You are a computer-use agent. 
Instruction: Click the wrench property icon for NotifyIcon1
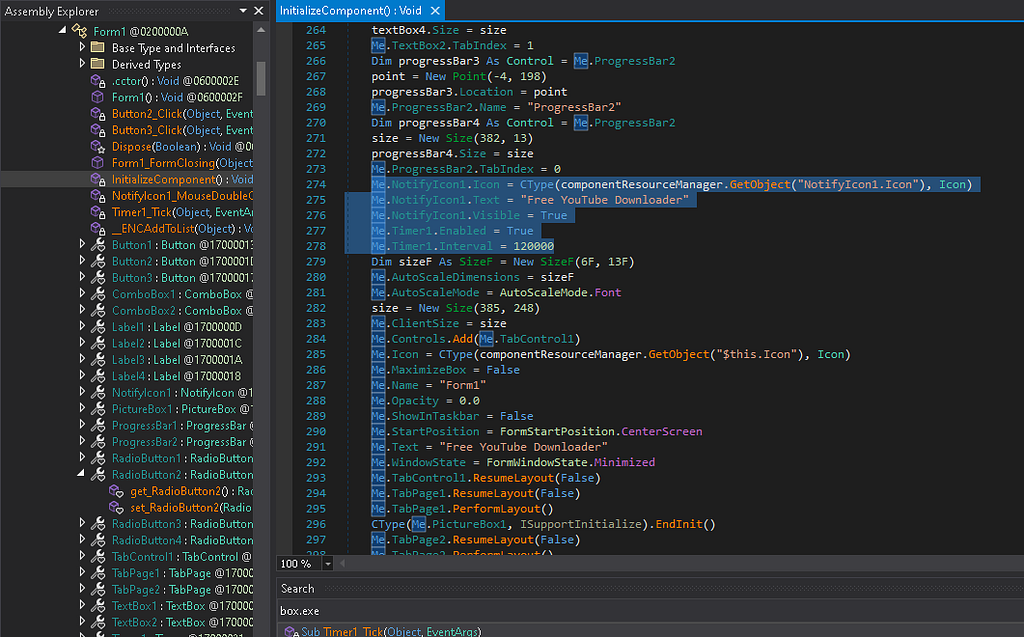(98, 393)
